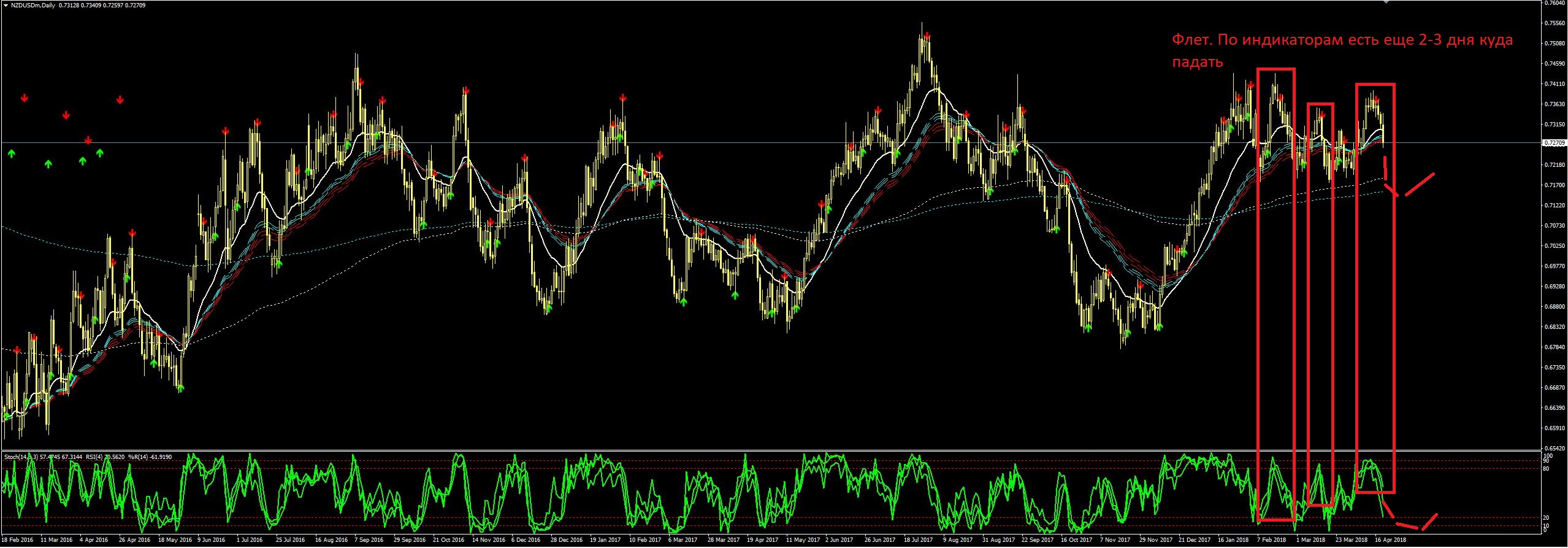Click the 14 Nov 2016 date label
1568x548 pixels.
489,541
